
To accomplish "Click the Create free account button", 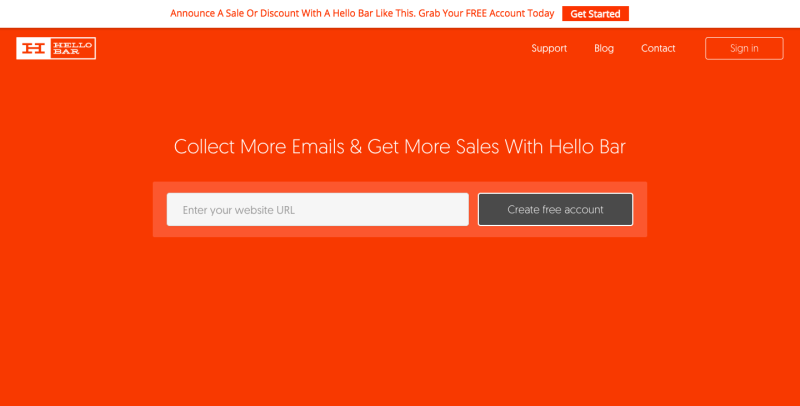I will [x=555, y=209].
